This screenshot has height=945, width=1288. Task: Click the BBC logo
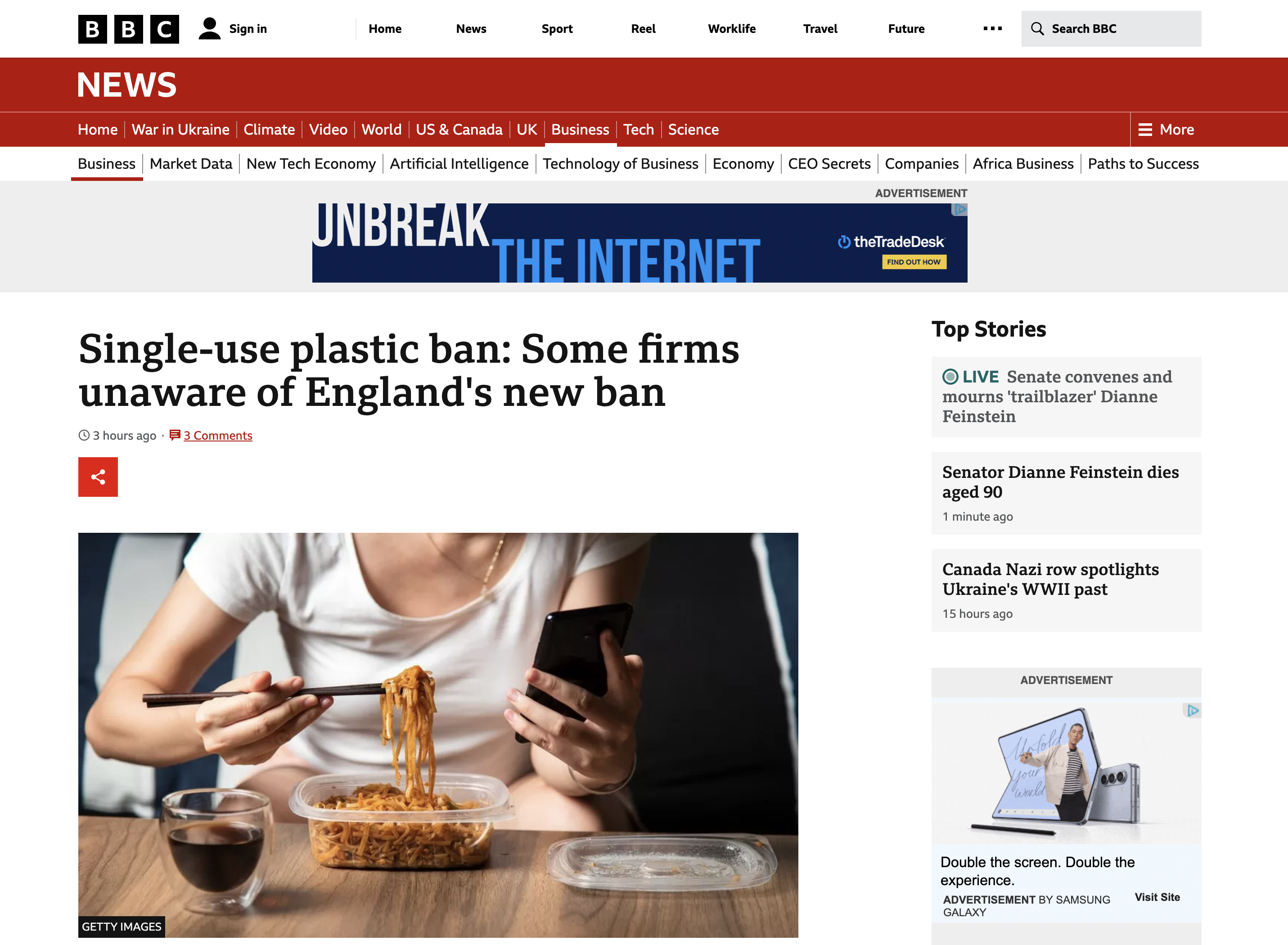[x=128, y=29]
